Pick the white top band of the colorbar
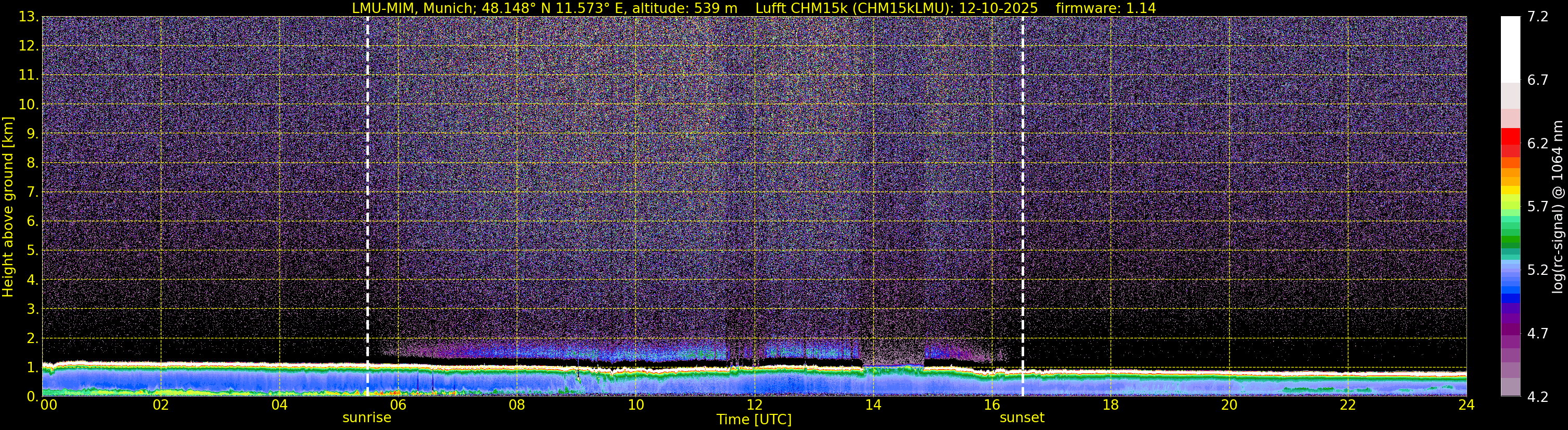Image resolution: width=1568 pixels, height=430 pixels. (x=1510, y=49)
